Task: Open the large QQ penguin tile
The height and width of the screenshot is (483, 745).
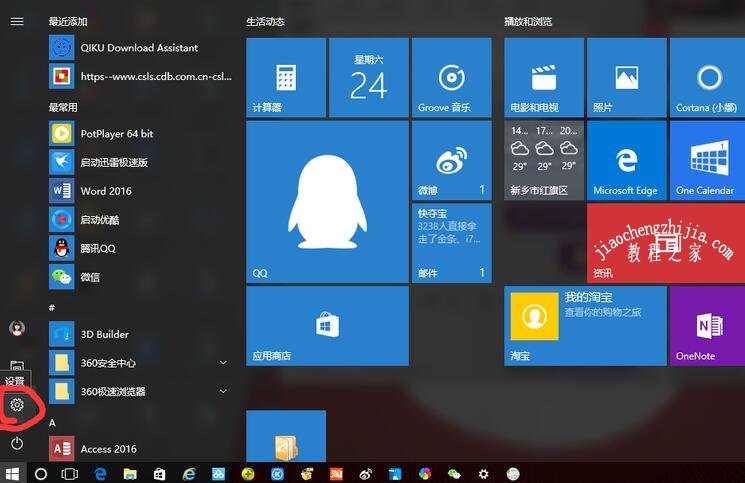Action: [327, 201]
